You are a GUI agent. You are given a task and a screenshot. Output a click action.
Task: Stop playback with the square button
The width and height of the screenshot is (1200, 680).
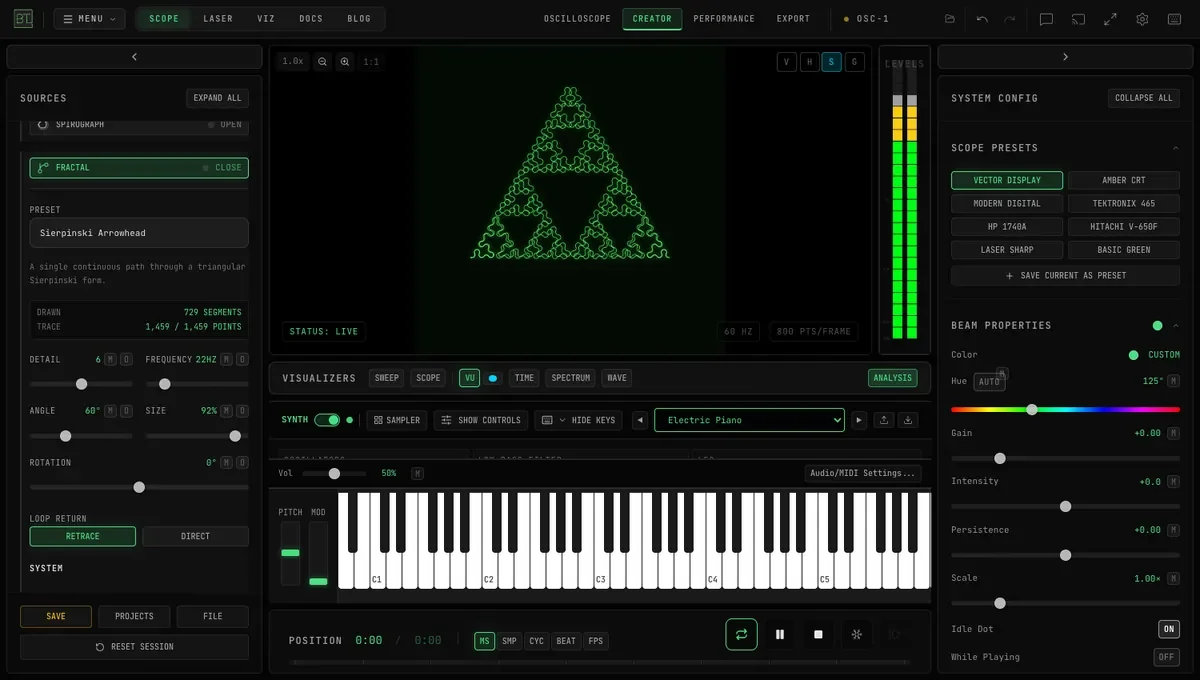pos(818,634)
